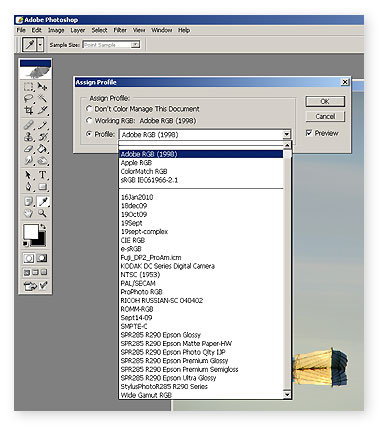Click the Adobe feather logo in toolbox
The height and width of the screenshot is (428, 380).
(36, 72)
